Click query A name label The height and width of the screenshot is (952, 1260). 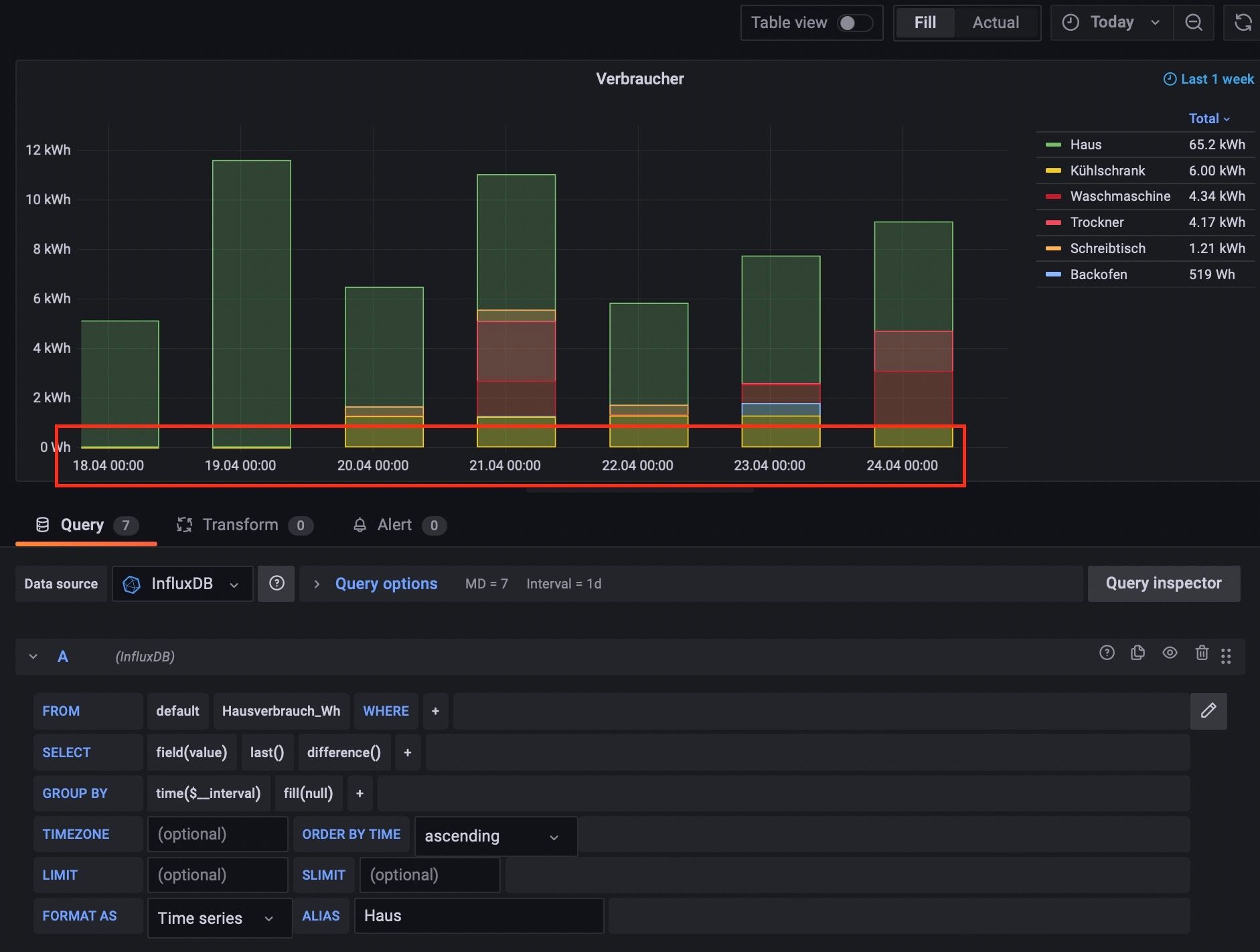coord(63,657)
